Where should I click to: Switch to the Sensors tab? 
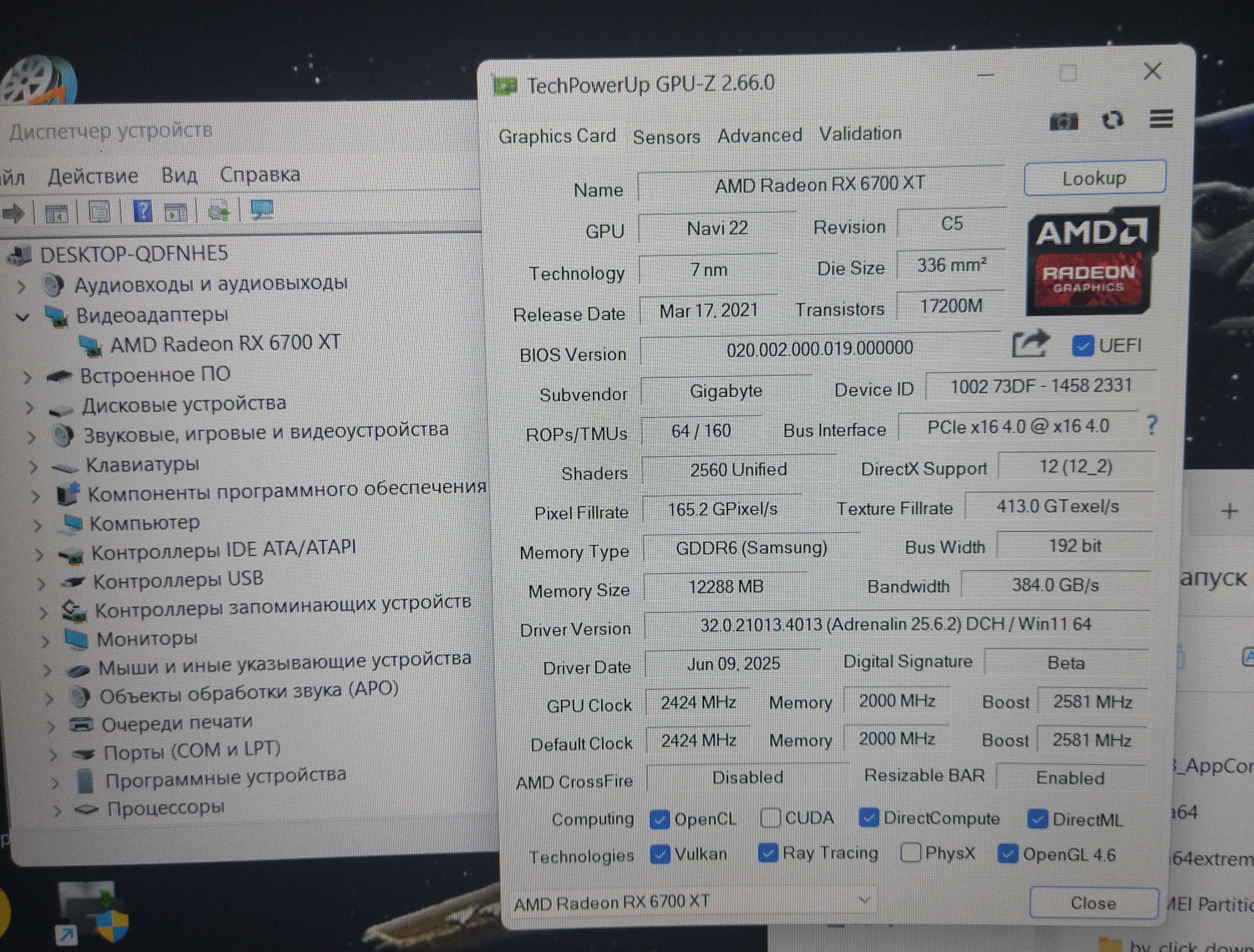tap(667, 137)
